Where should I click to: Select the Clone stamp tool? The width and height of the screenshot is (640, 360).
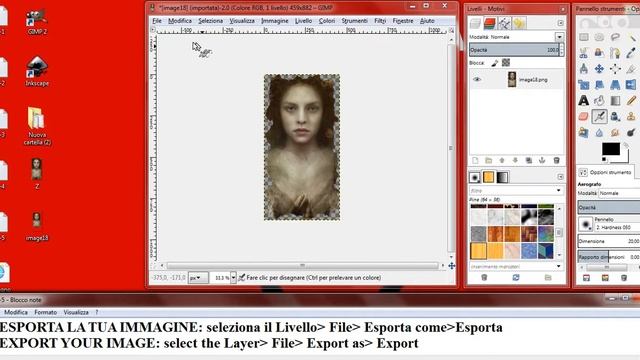(x=631, y=116)
